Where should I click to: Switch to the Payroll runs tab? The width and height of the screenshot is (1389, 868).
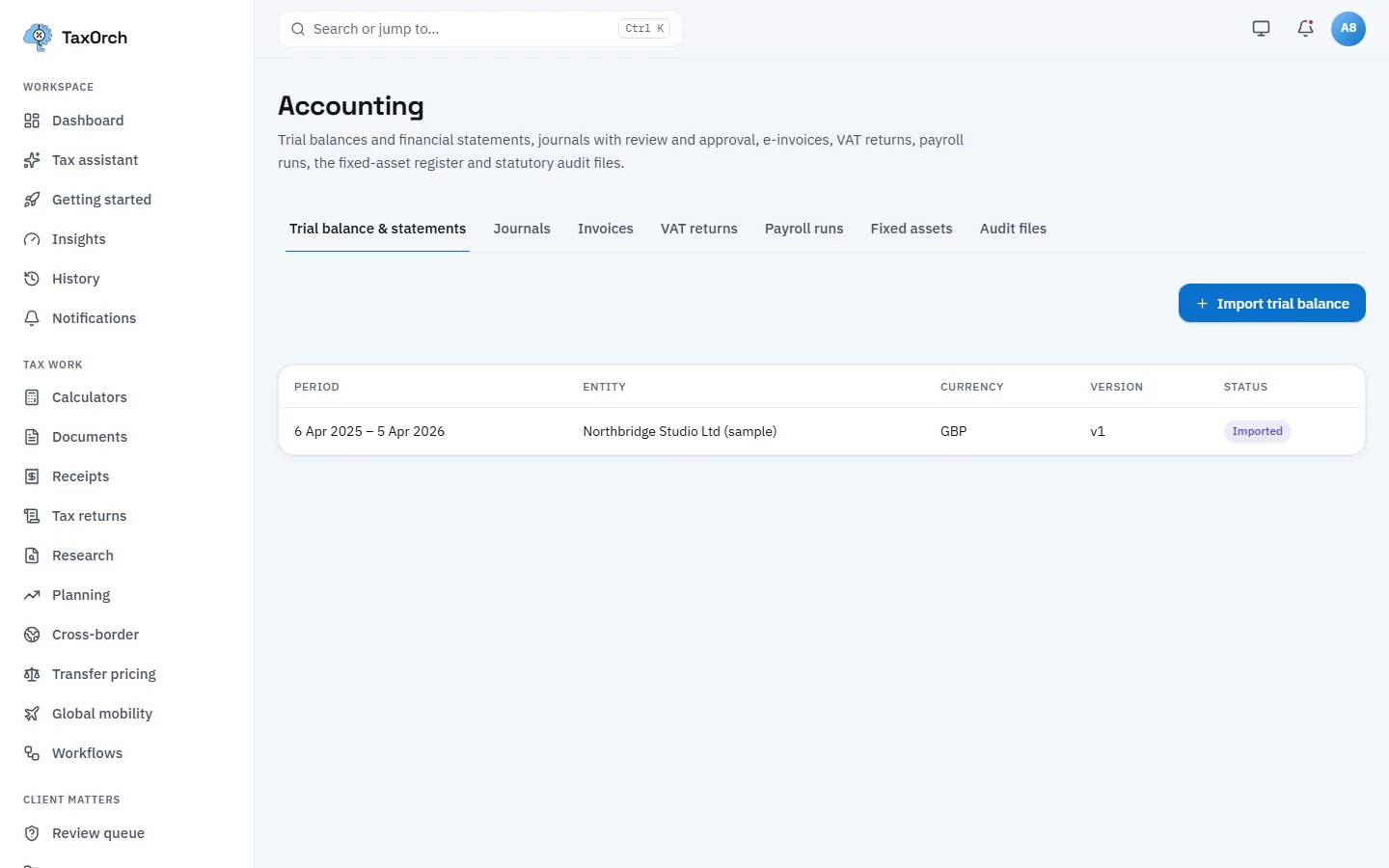pos(803,229)
